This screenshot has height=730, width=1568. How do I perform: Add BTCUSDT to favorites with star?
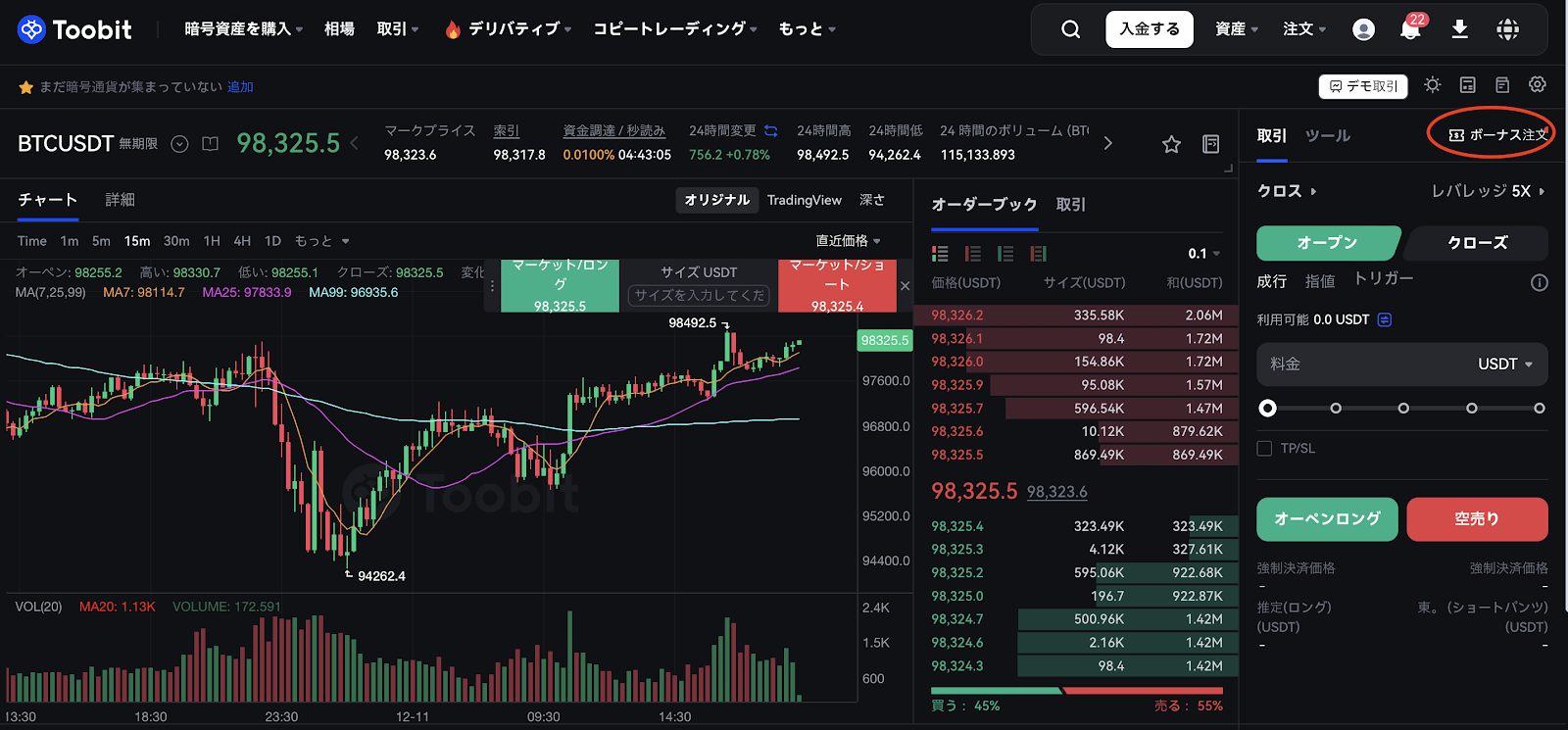point(1171,144)
